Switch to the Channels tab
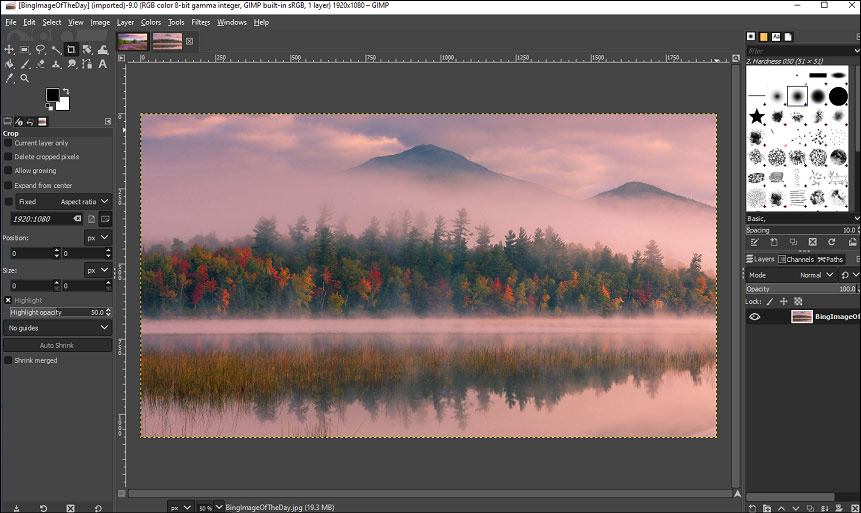Viewport: 861px width, 513px height. point(796,259)
